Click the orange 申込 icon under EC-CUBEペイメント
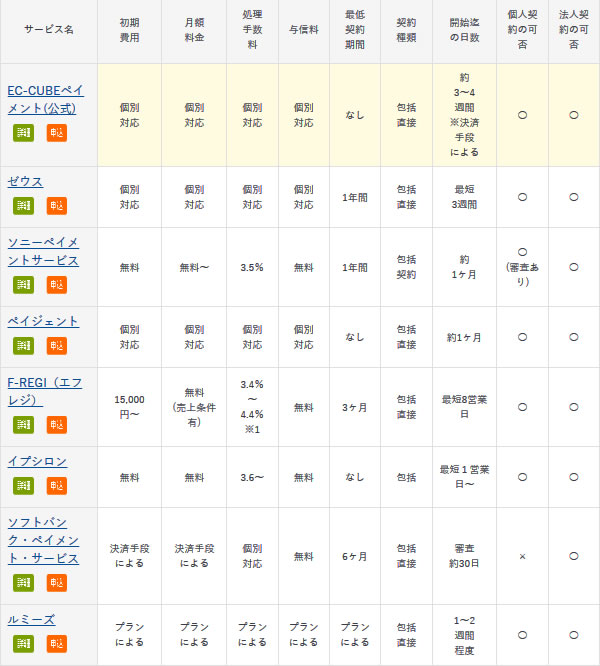600x666 pixels. tap(57, 133)
